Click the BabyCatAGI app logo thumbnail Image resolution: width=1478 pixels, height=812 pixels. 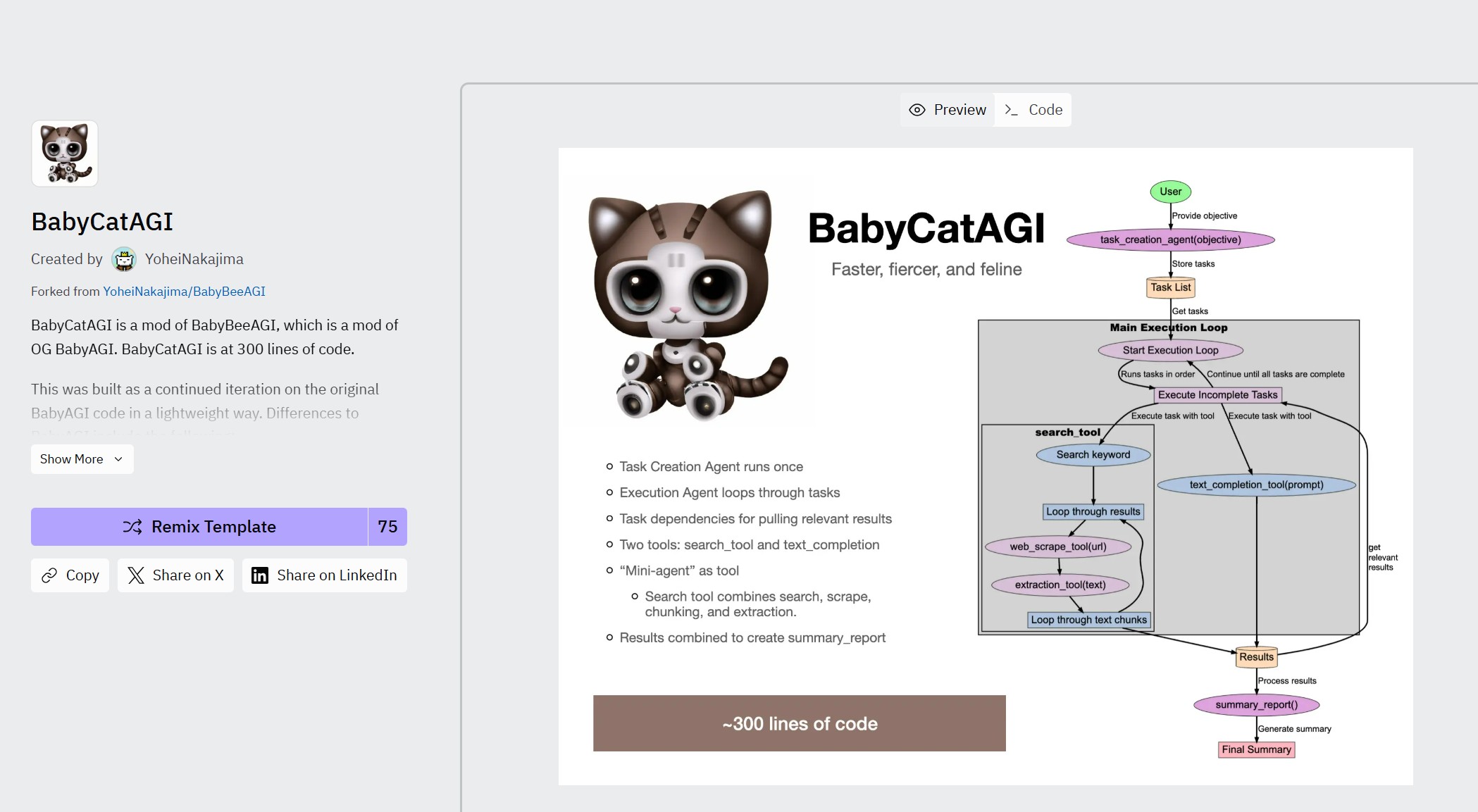coord(65,154)
